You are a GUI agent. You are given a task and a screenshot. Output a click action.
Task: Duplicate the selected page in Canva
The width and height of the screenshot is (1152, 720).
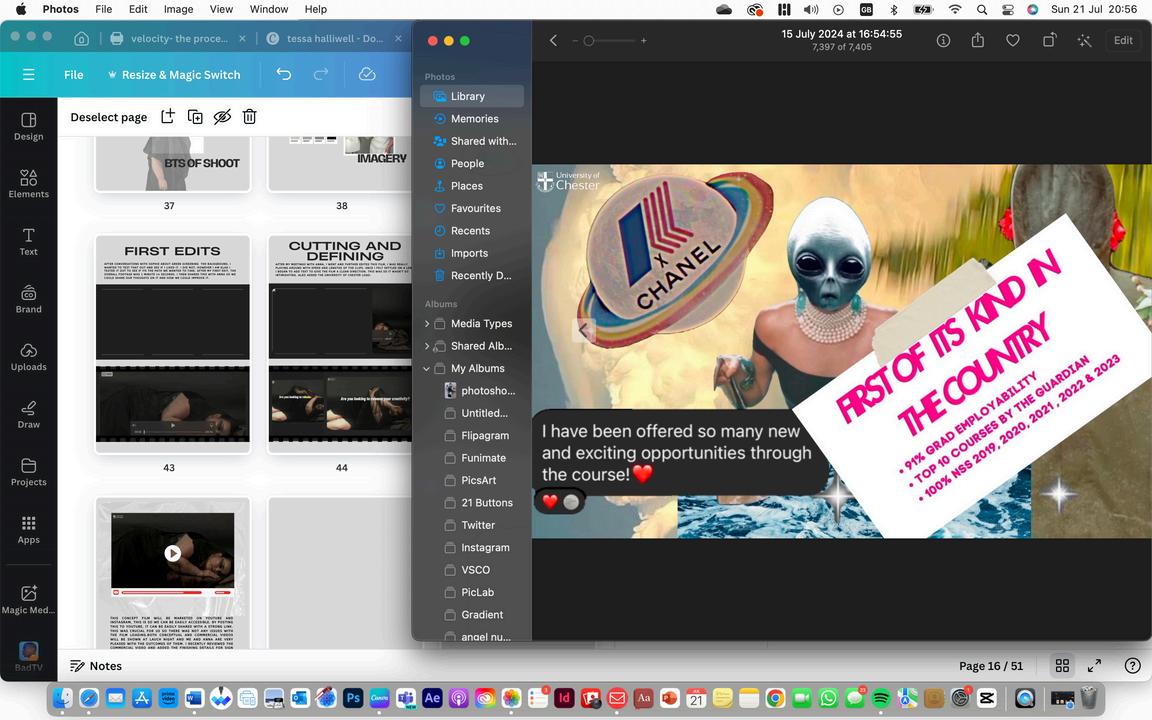point(195,116)
